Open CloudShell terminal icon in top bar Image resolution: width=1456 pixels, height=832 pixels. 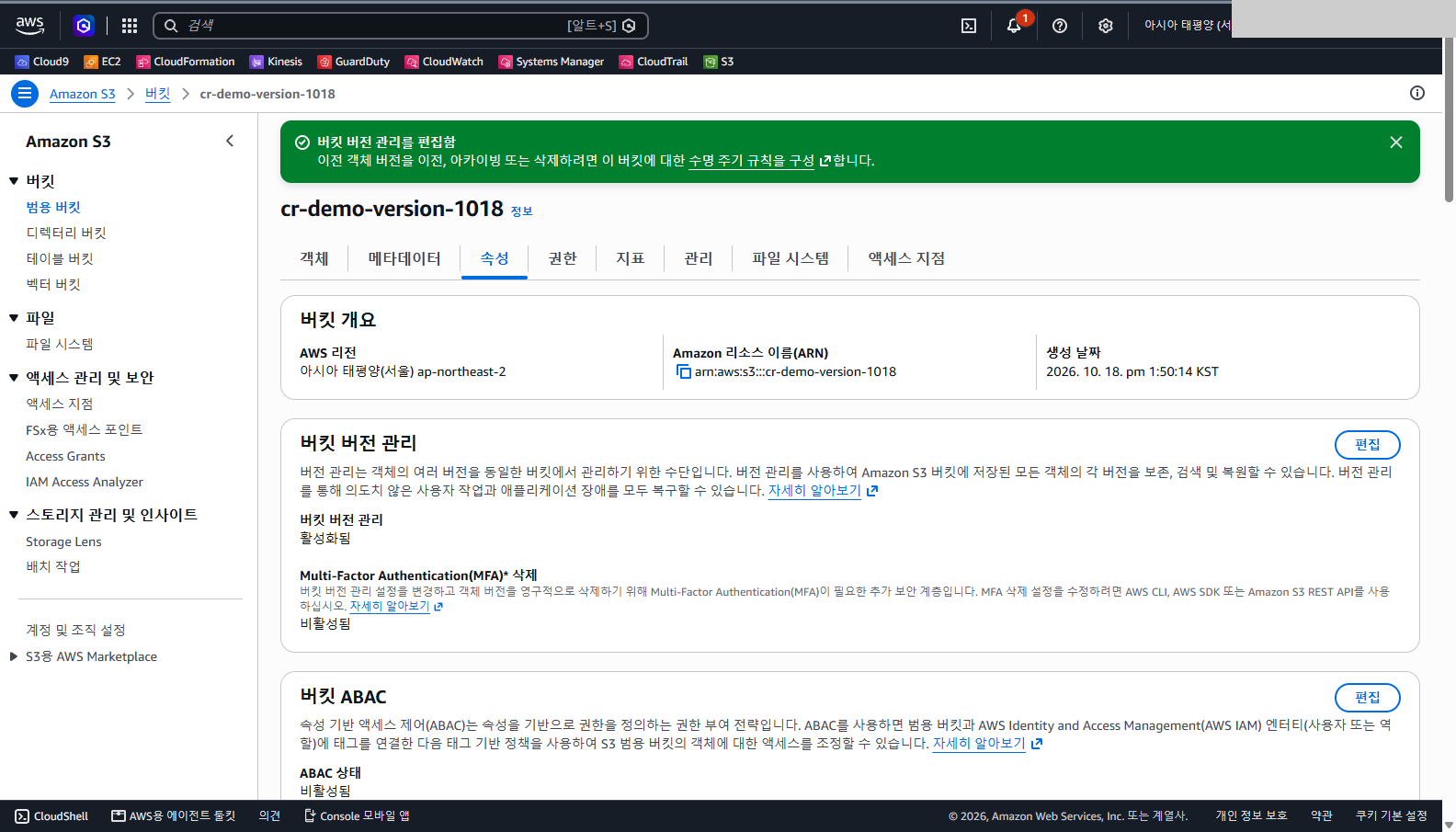pyautogui.click(x=969, y=26)
